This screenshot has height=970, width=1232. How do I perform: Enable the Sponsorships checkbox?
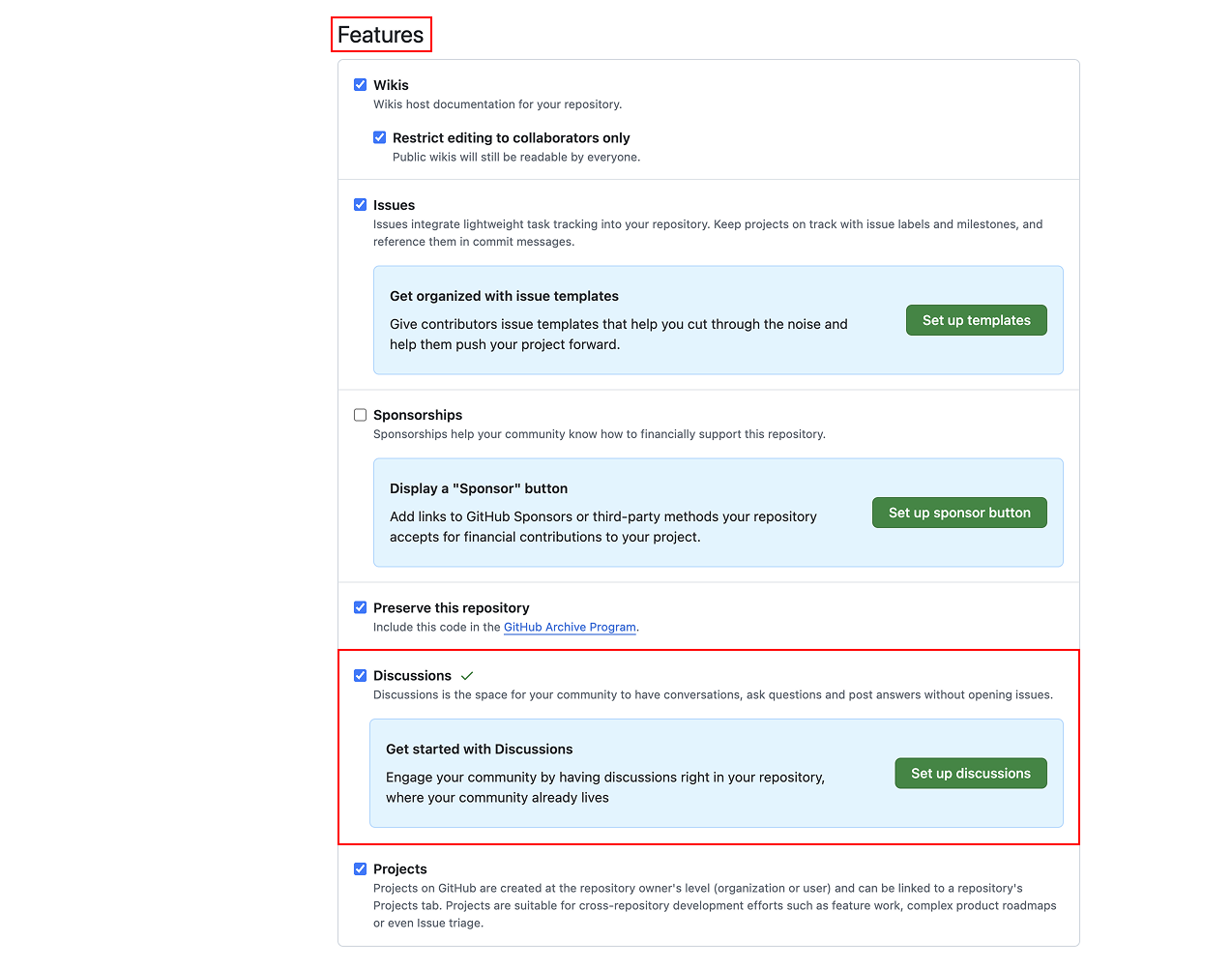click(361, 415)
